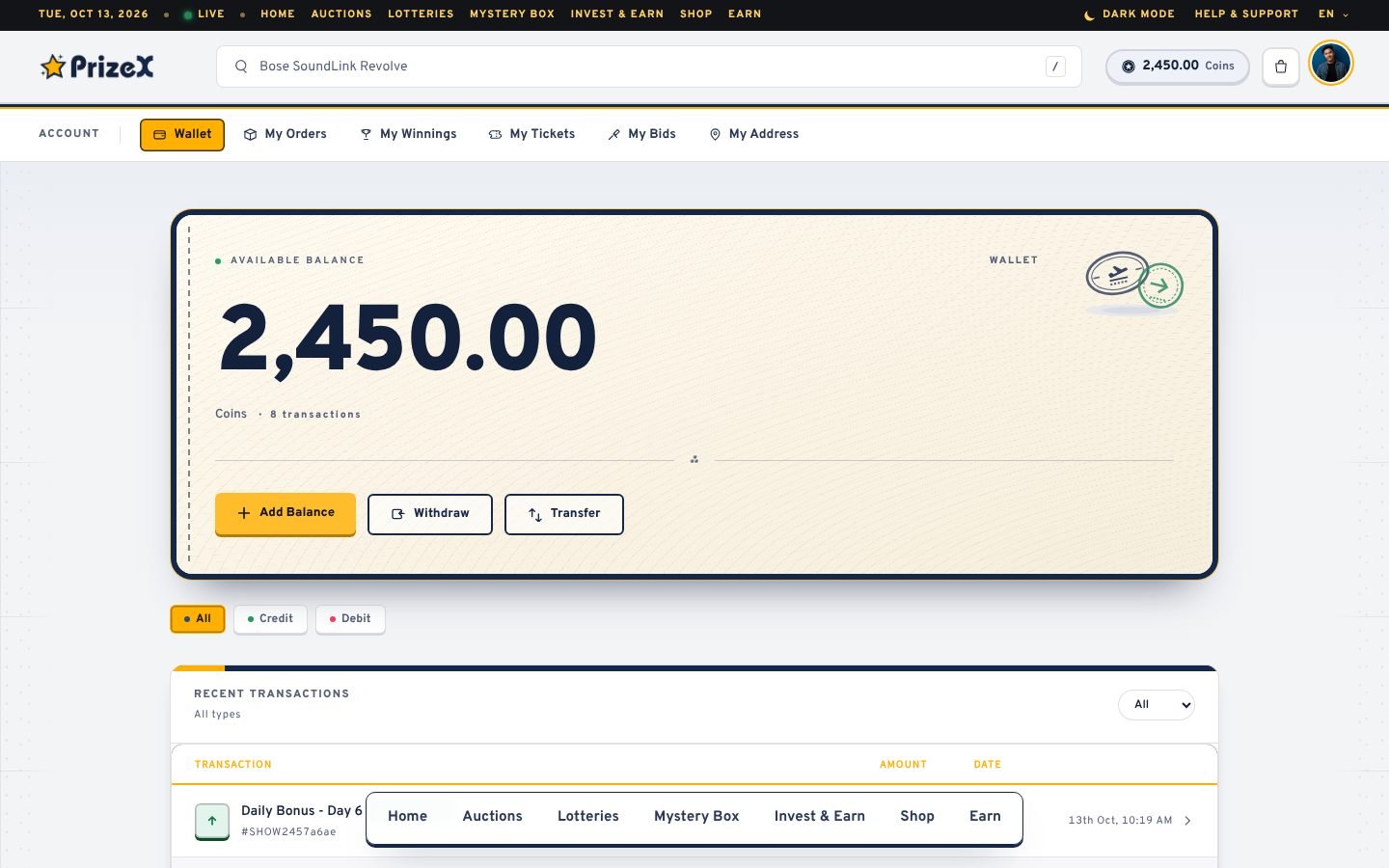The height and width of the screenshot is (868, 1389).
Task: Click the 2,450.00 Coins balance pill
Action: [1178, 67]
